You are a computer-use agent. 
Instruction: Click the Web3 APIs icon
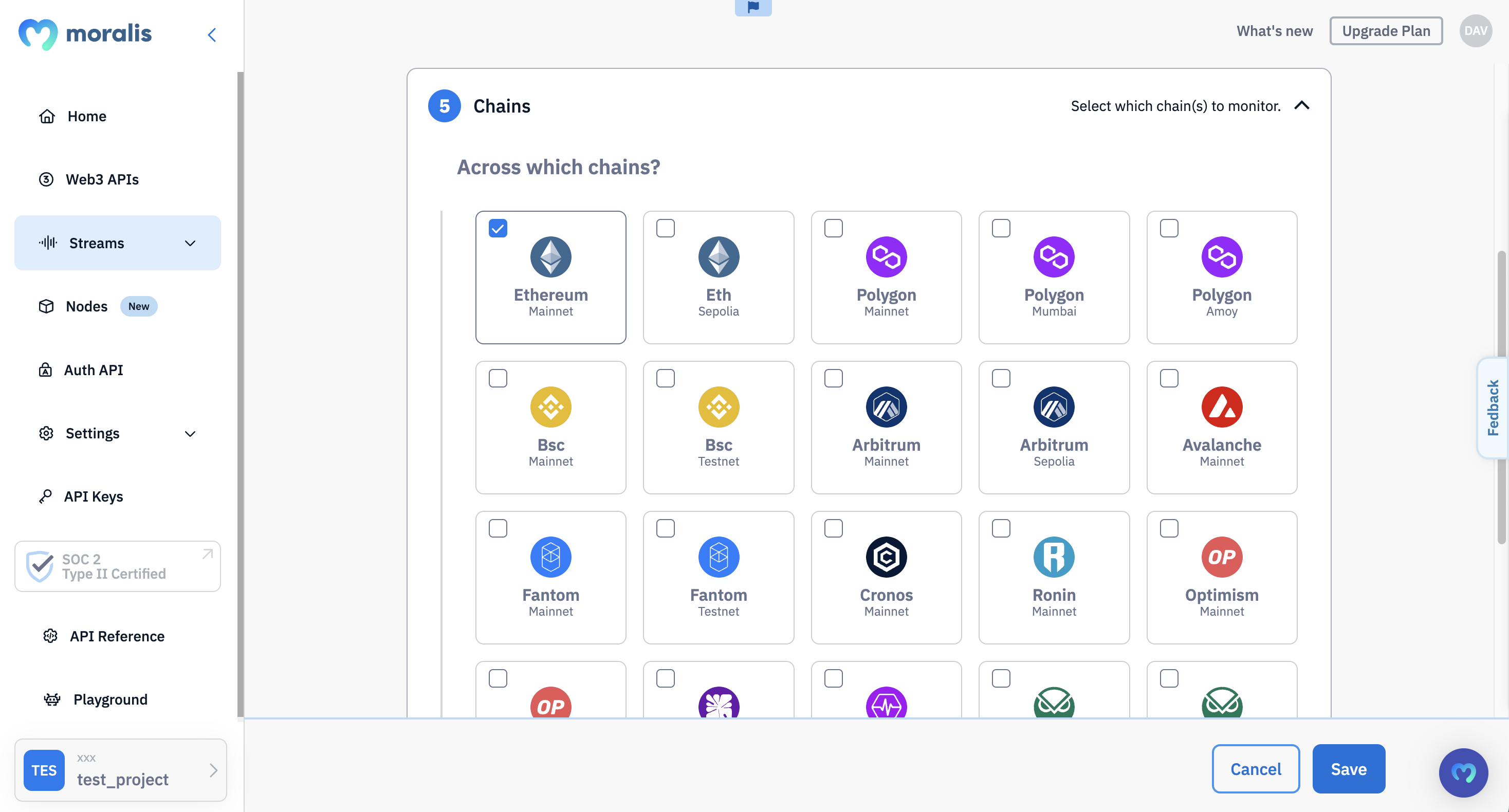[x=46, y=179]
